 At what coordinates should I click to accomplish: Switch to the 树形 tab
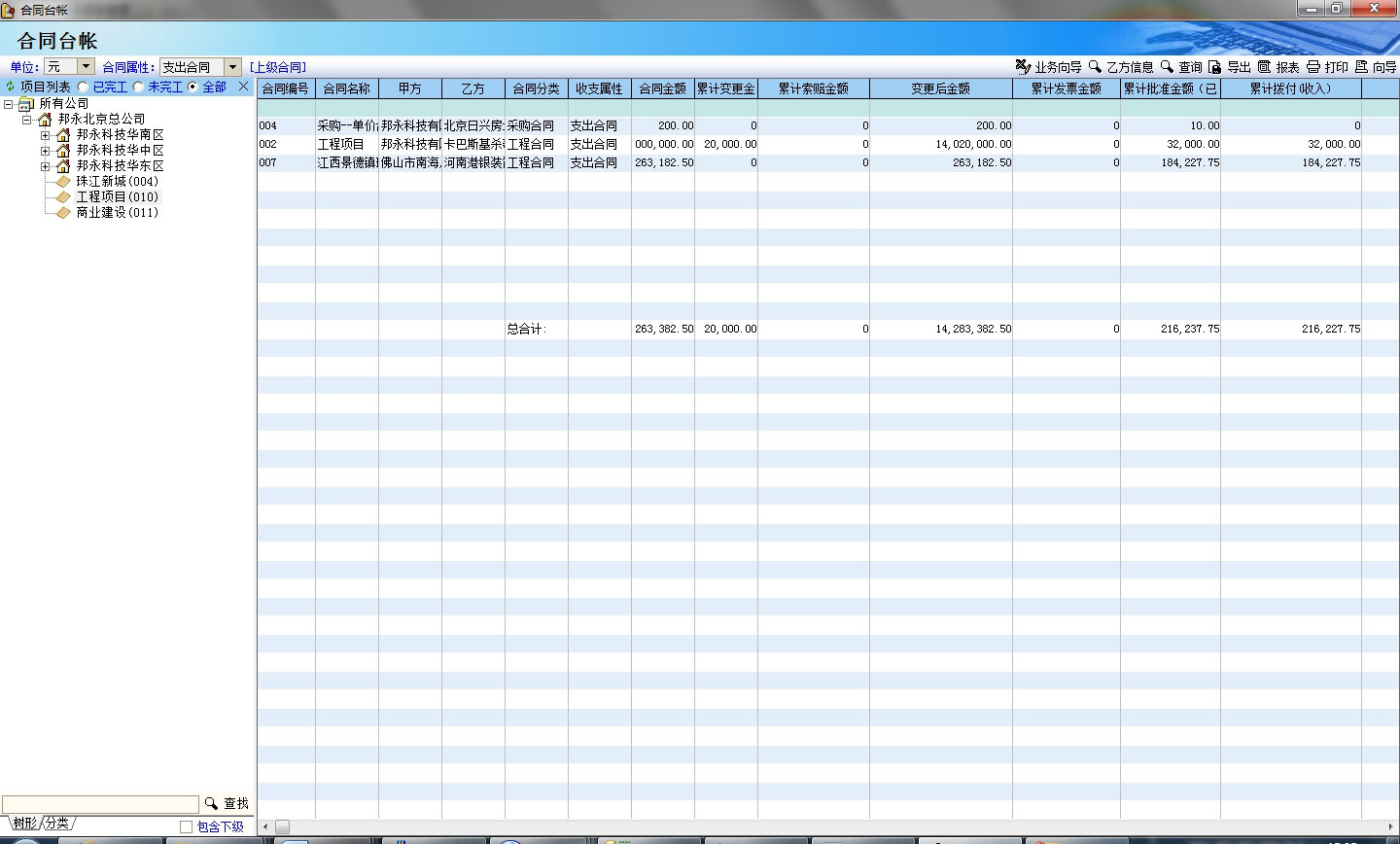tap(24, 824)
